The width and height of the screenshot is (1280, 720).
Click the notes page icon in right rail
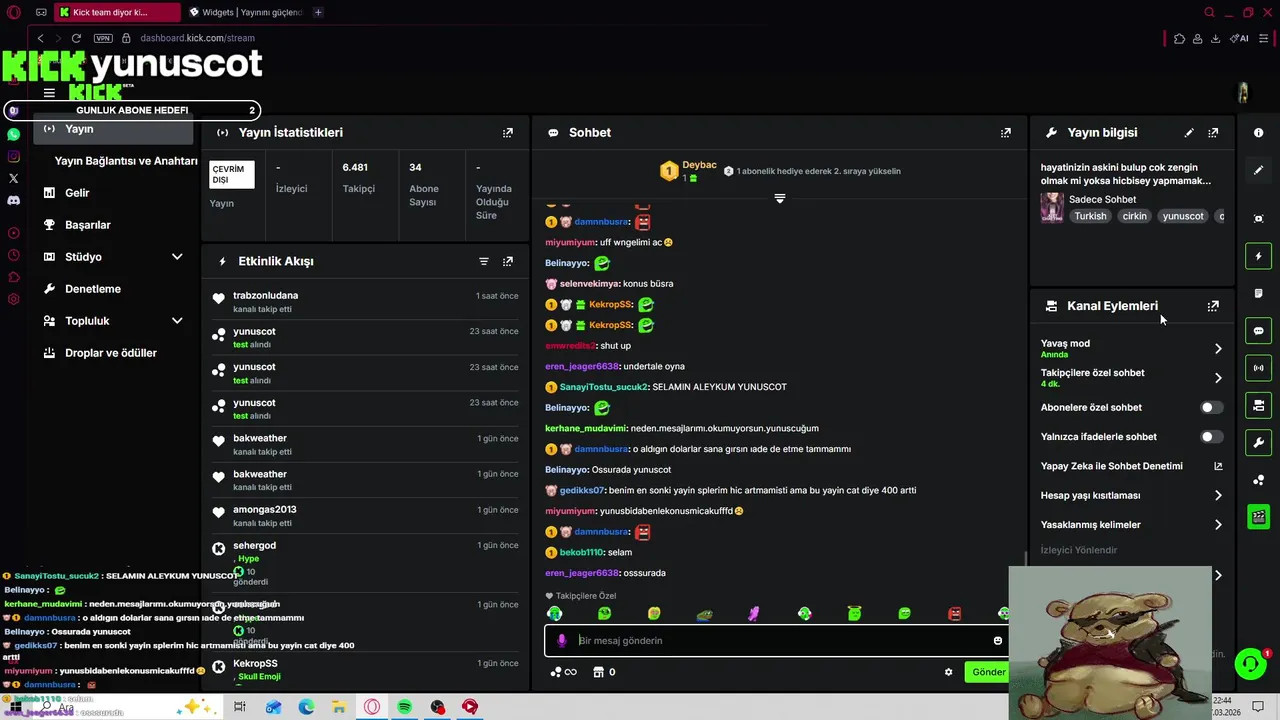pyautogui.click(x=1258, y=293)
